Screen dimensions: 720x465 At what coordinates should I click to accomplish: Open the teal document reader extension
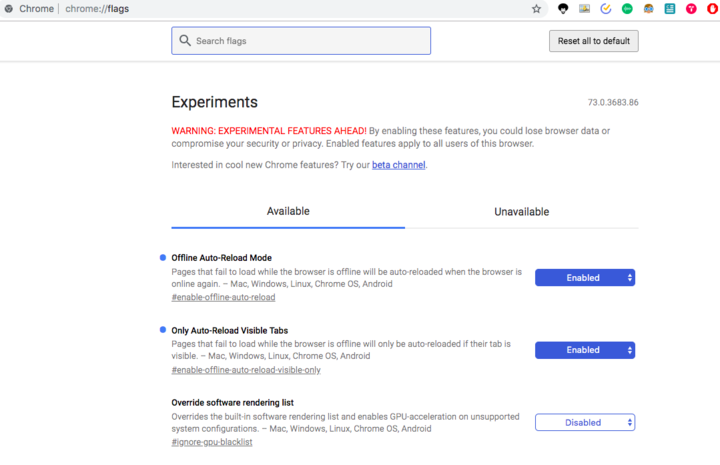[670, 9]
